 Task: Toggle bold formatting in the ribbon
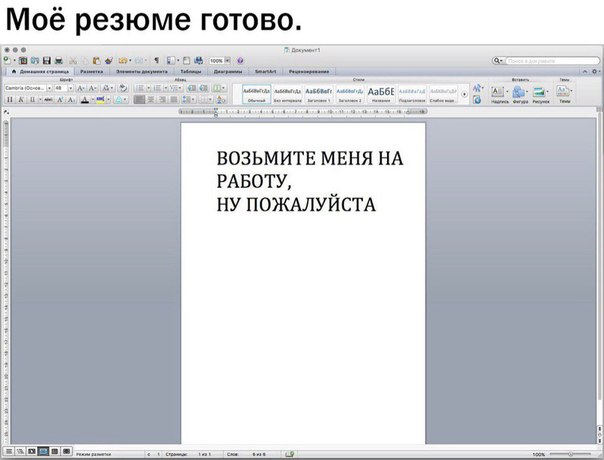[9, 100]
